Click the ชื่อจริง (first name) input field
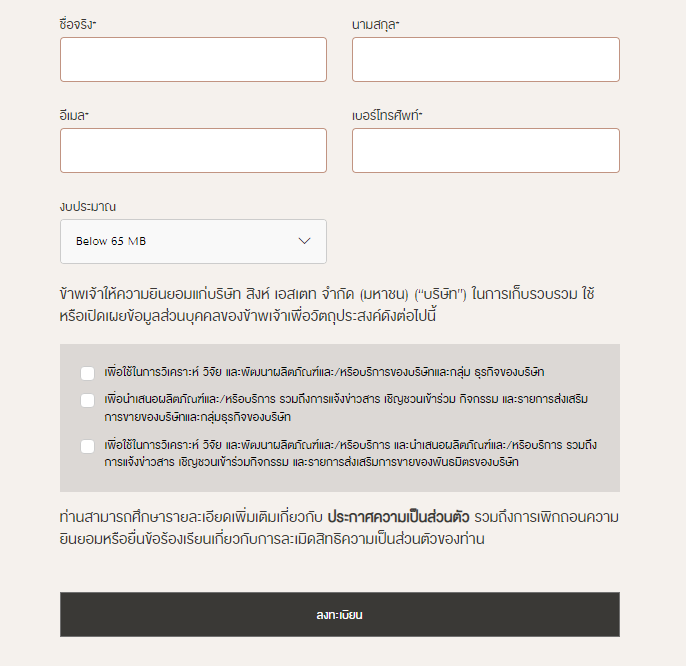 (193, 59)
